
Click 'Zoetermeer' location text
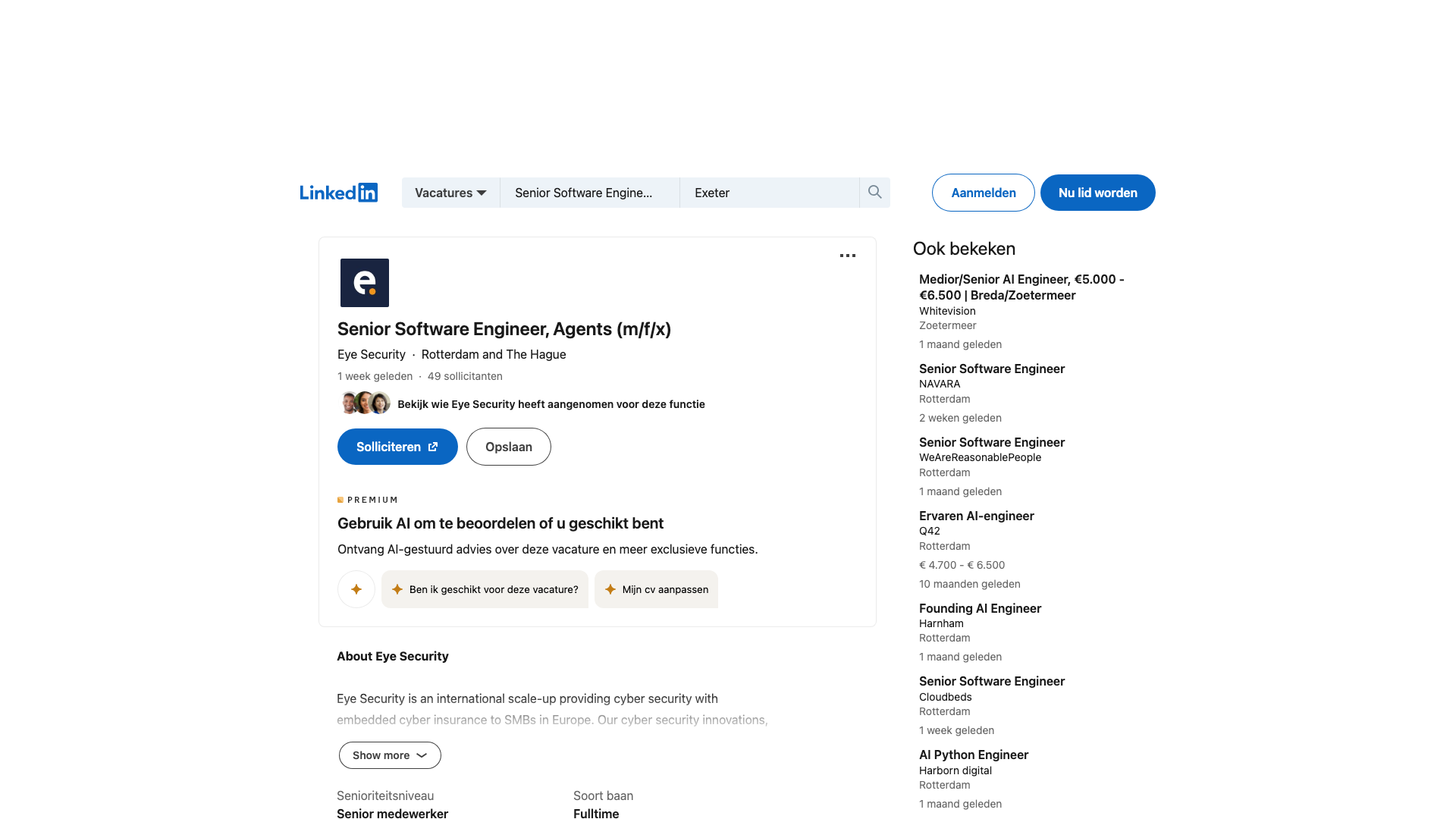(x=948, y=325)
